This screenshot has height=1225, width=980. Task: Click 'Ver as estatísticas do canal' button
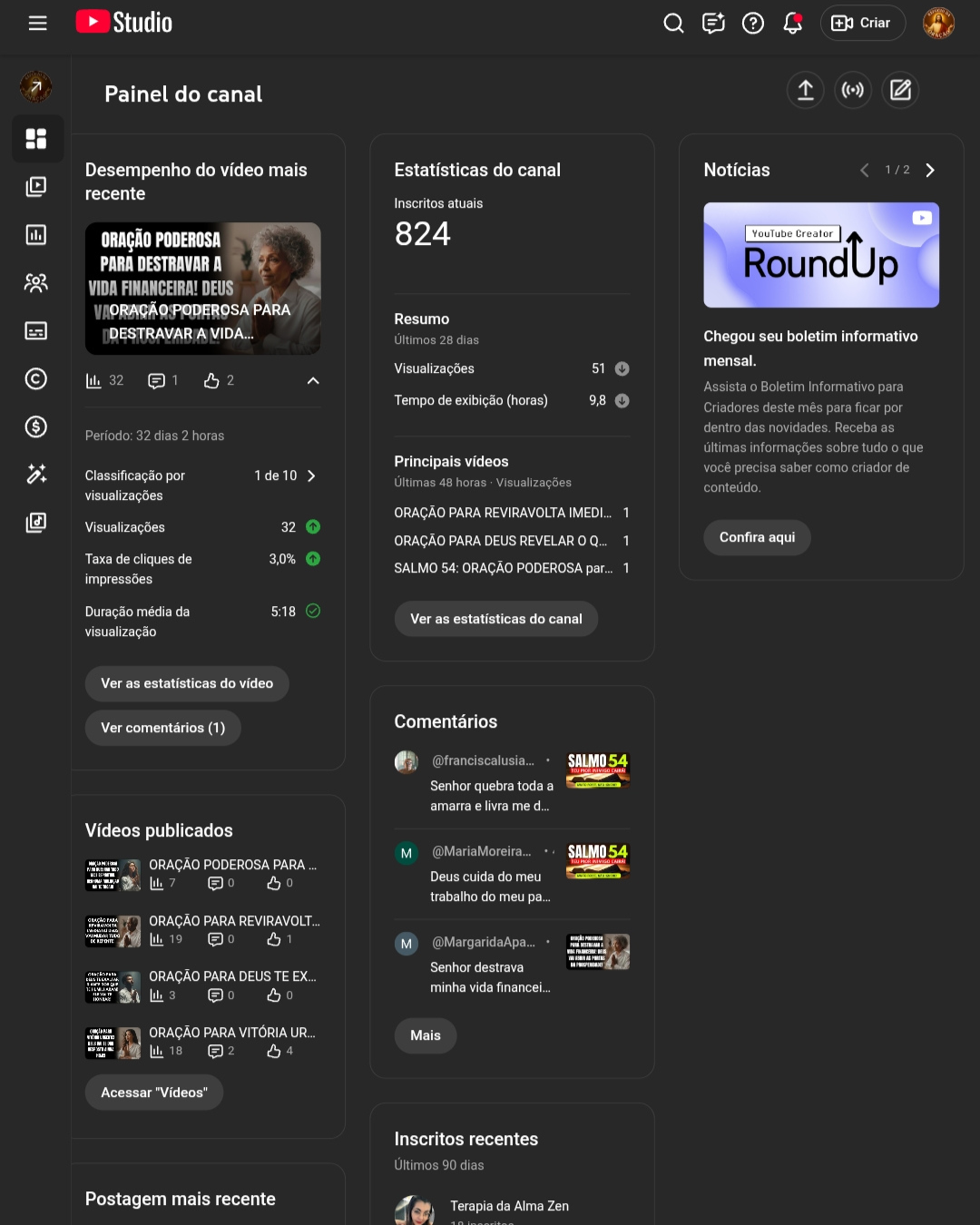pyautogui.click(x=496, y=619)
